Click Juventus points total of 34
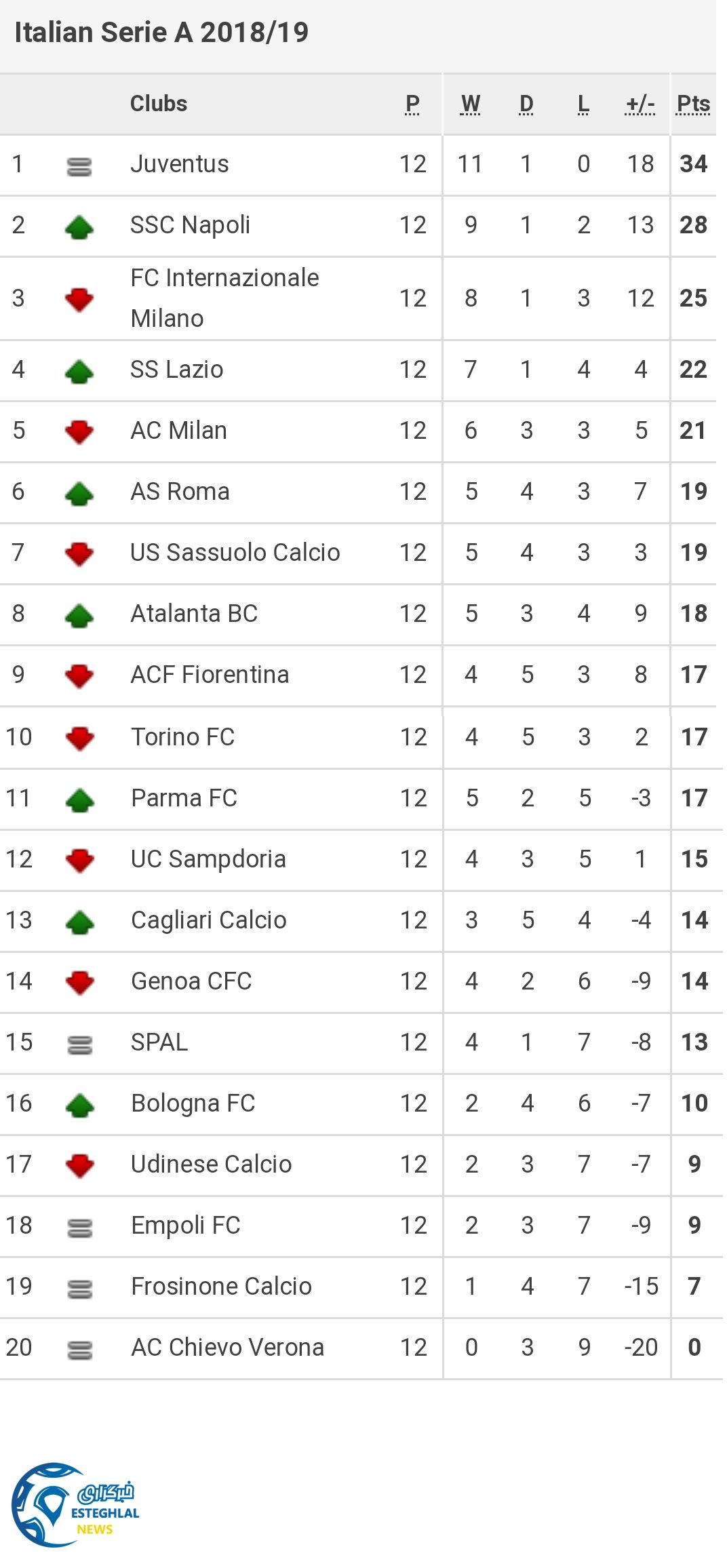Screen dimensions: 727x1568 (693, 164)
